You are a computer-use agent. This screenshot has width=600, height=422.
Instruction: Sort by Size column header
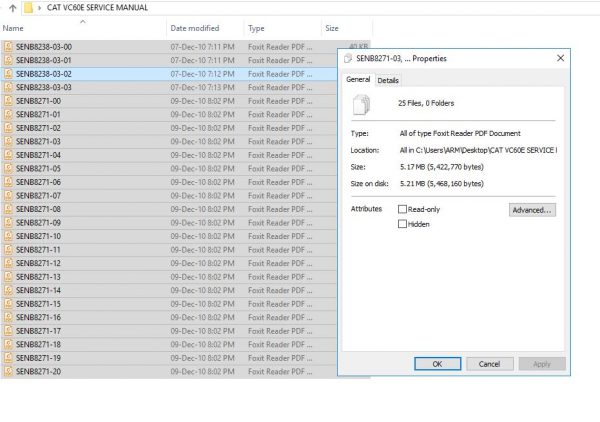332,28
